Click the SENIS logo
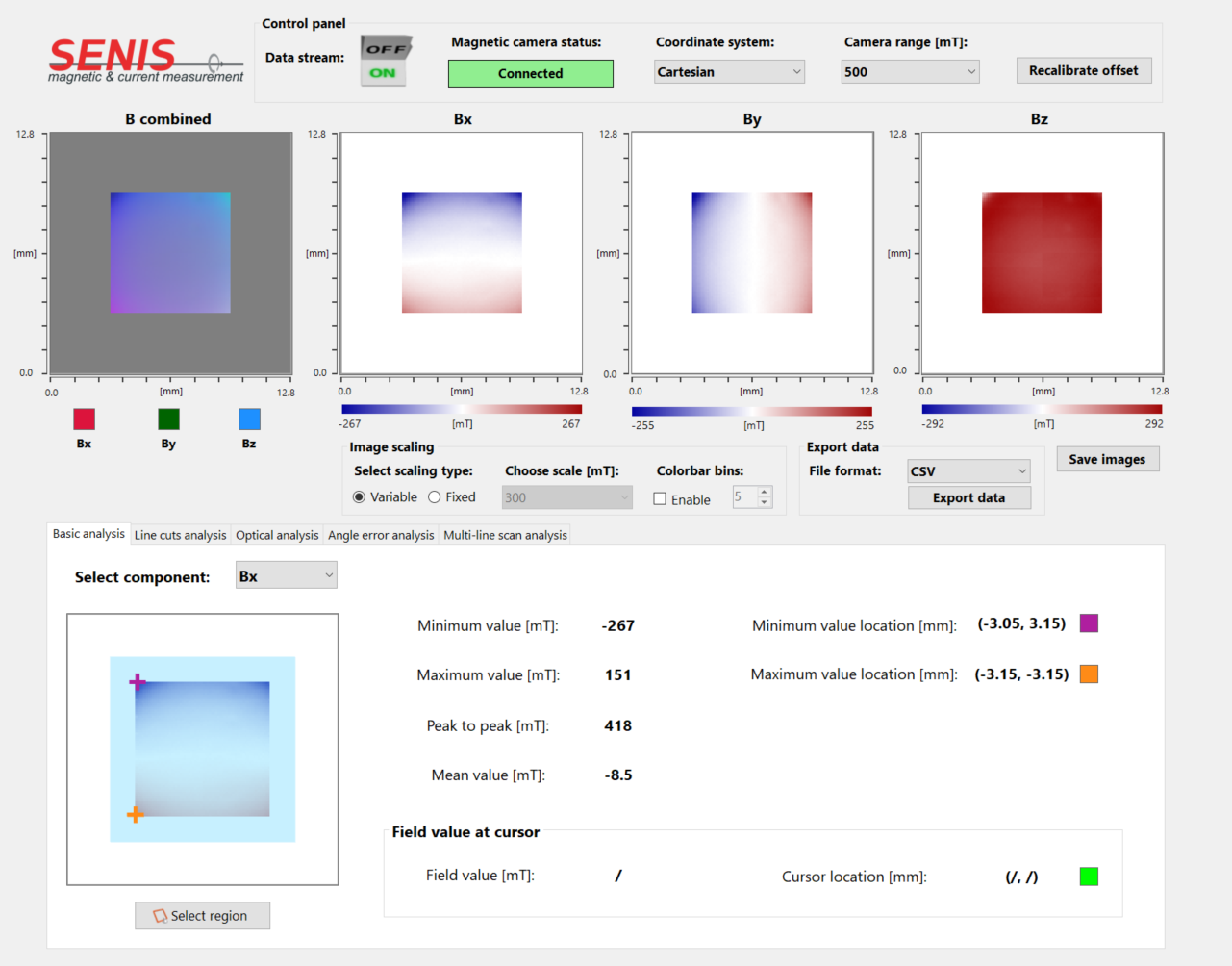Image resolution: width=1232 pixels, height=966 pixels. point(144,61)
